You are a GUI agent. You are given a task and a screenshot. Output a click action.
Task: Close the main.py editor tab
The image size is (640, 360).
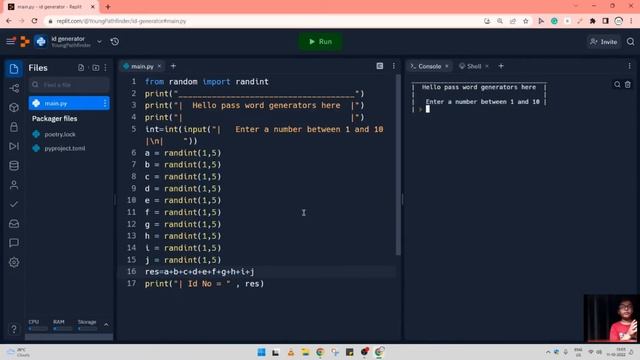160,66
